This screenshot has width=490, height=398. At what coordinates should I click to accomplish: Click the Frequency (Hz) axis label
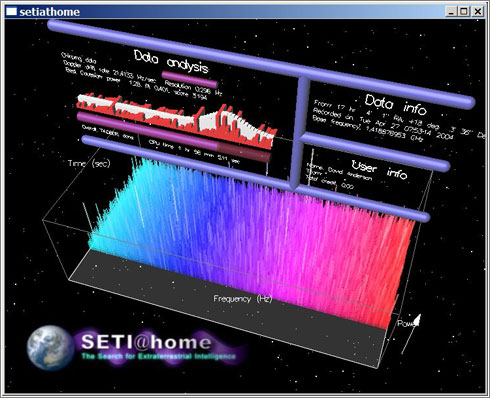tap(243, 299)
